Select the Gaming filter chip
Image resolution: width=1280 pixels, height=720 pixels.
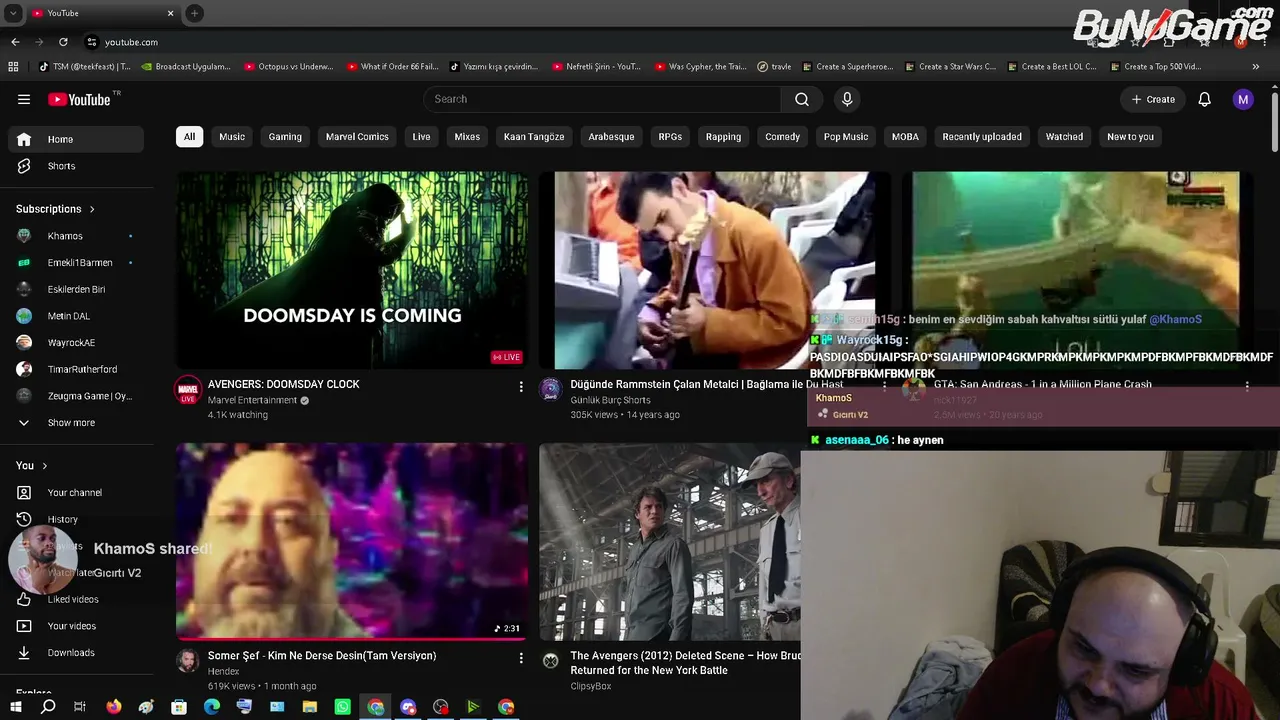click(x=285, y=137)
